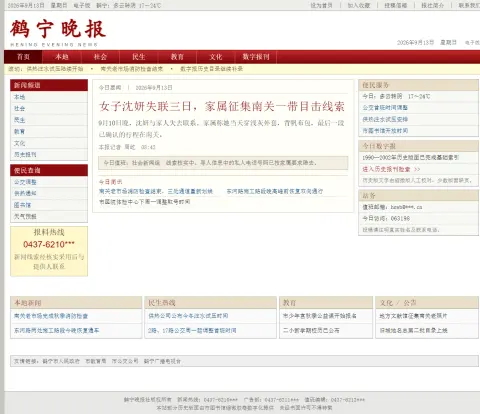Image resolution: width=480 pixels, height=414 pixels.
Task: Visit the 市教育局 friendly link
Action: [96, 361]
